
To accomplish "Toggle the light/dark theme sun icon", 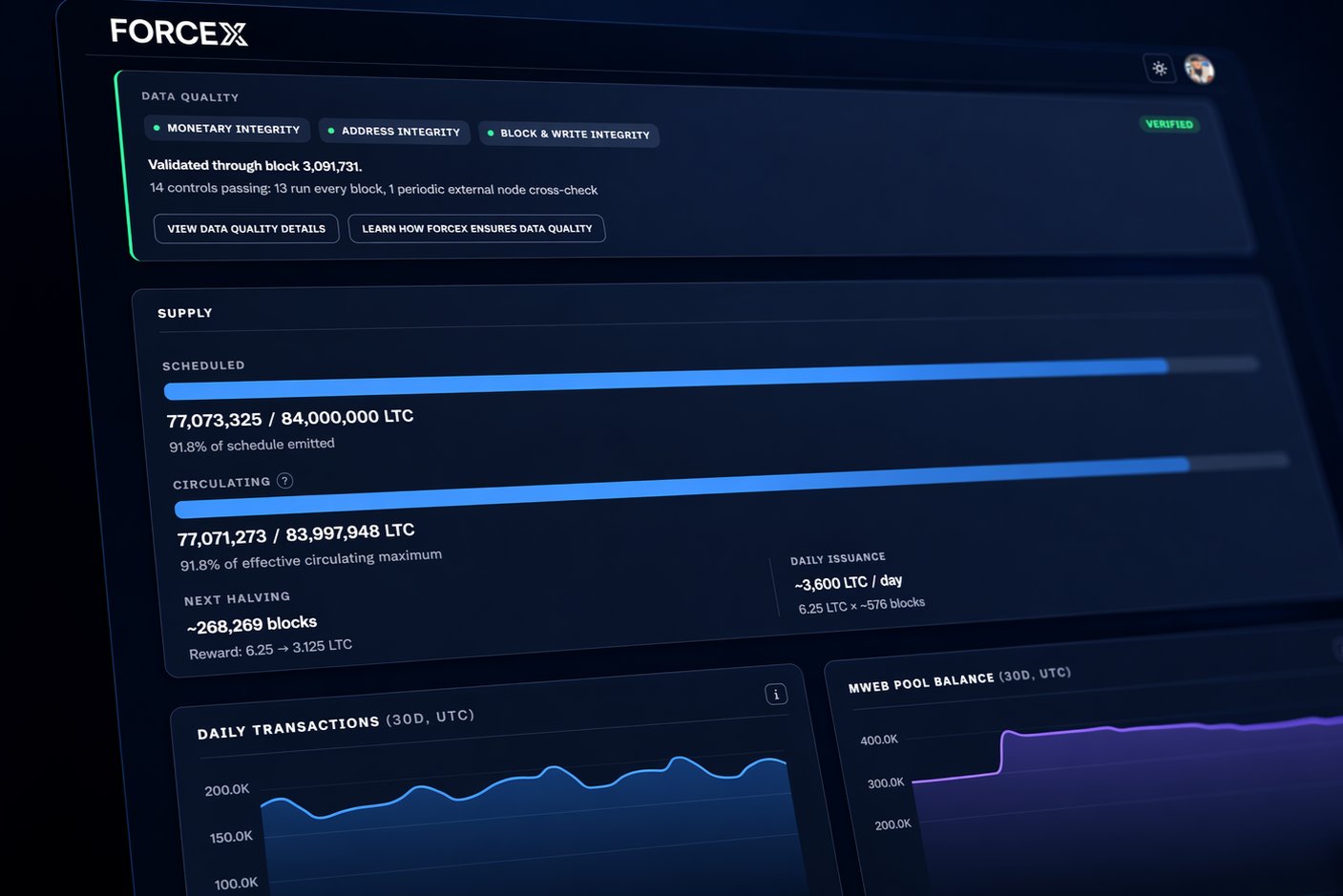I will tap(1159, 68).
